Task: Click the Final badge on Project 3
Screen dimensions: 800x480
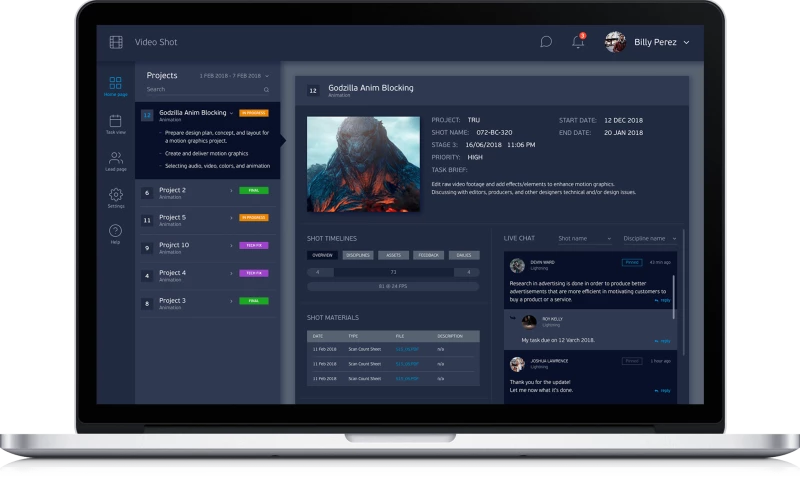Action: click(x=254, y=301)
